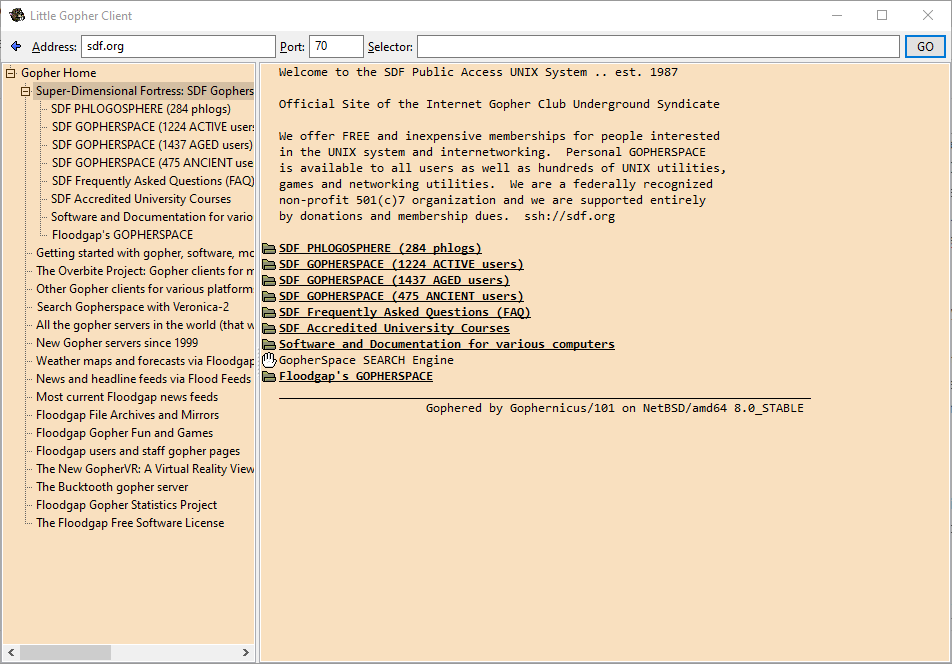Select The Bucktooth gopher server tree item
The width and height of the screenshot is (952, 664).
tap(112, 487)
